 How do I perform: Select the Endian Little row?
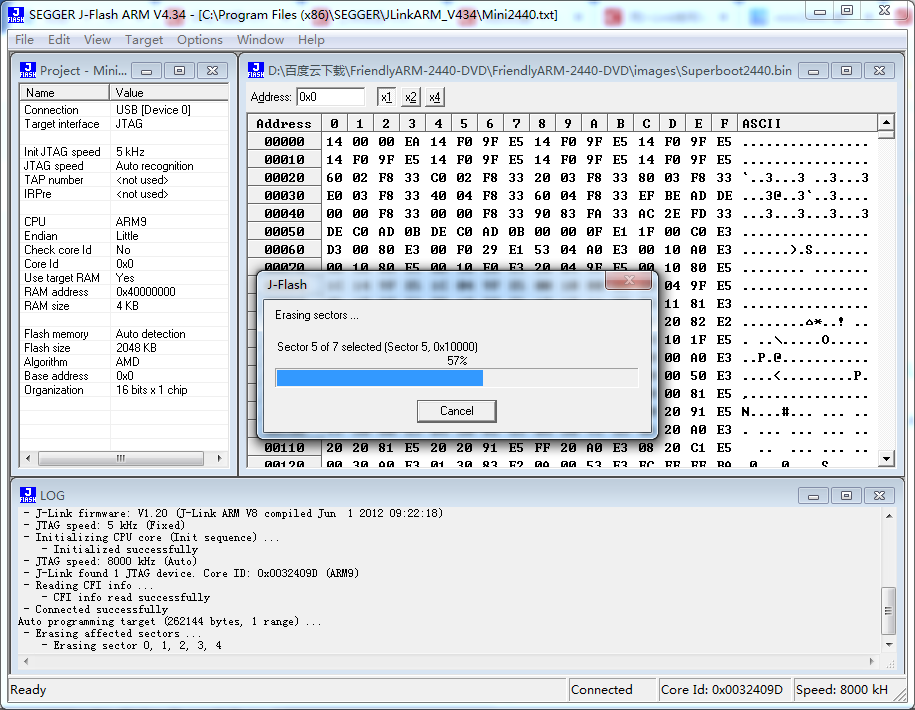point(124,236)
